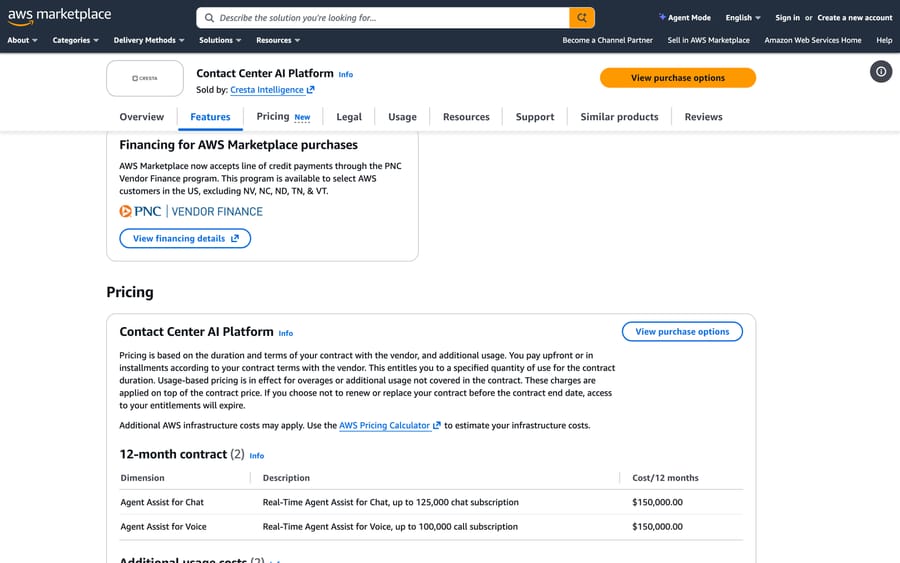900x563 pixels.
Task: Click Info link beside header product title
Action: point(346,75)
